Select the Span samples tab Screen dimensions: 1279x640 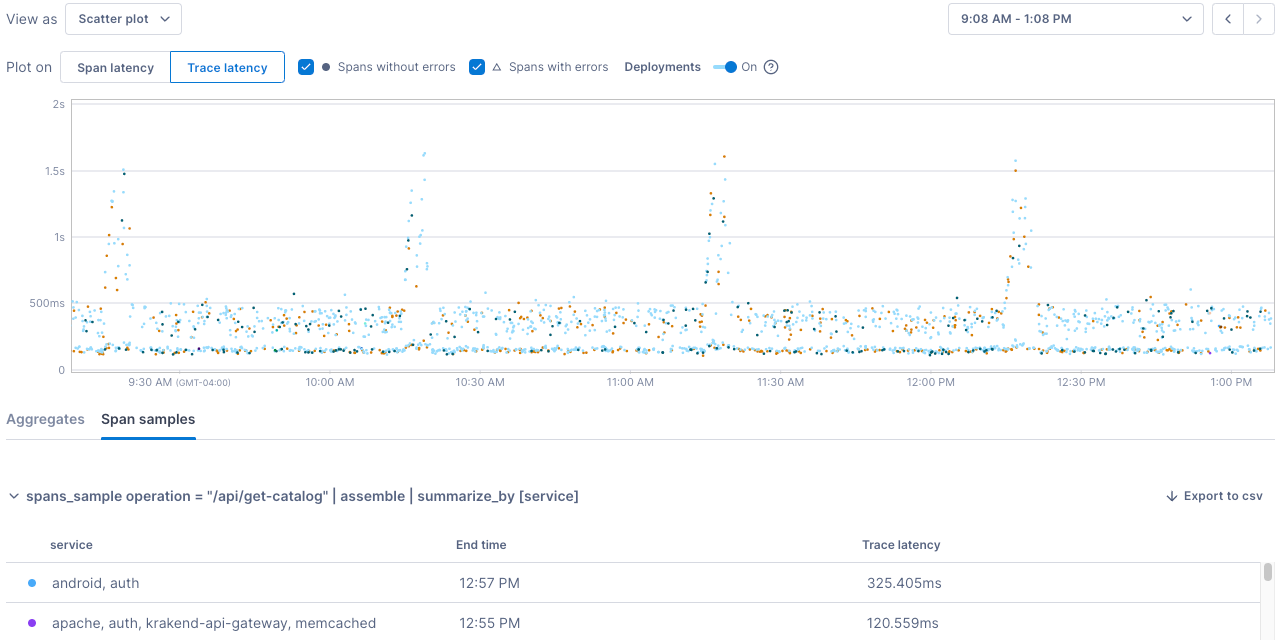tap(148, 420)
